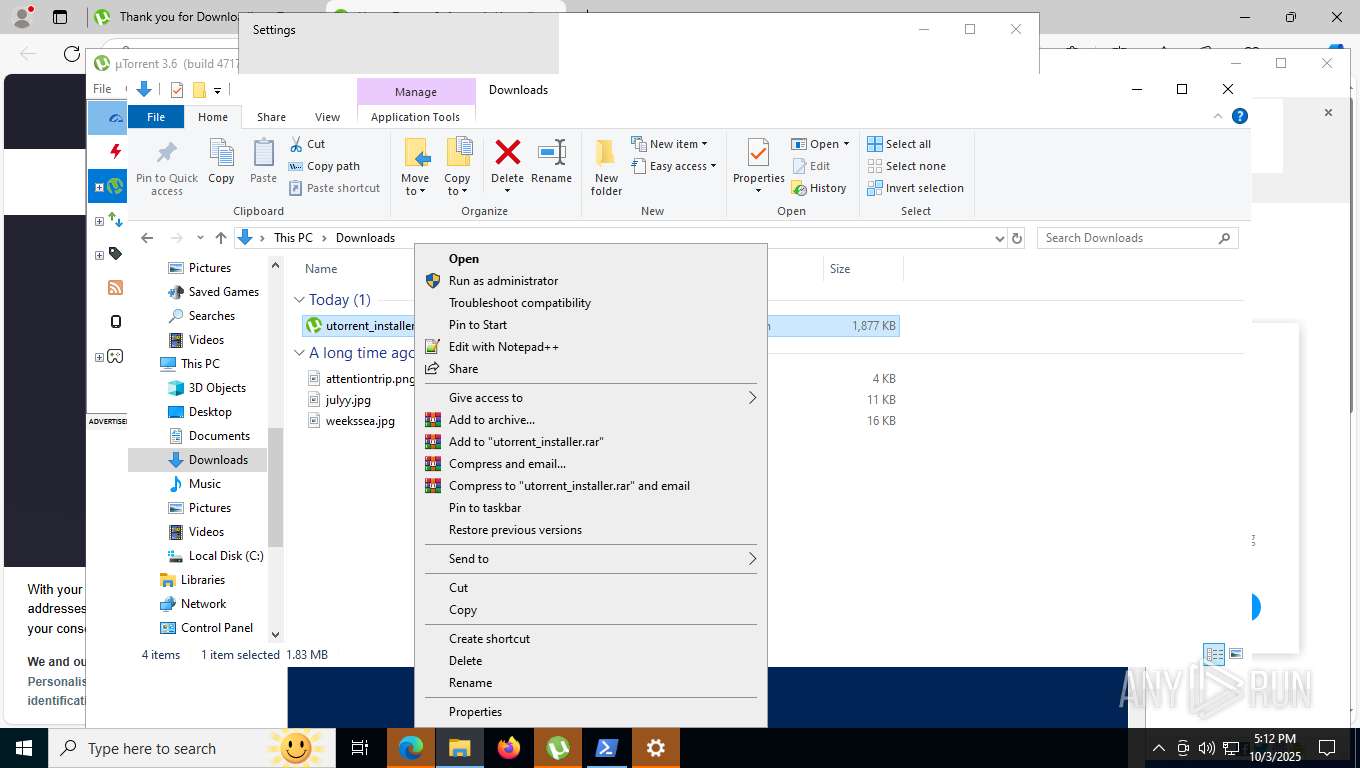
Task: Click History in the ribbon
Action: (x=818, y=188)
